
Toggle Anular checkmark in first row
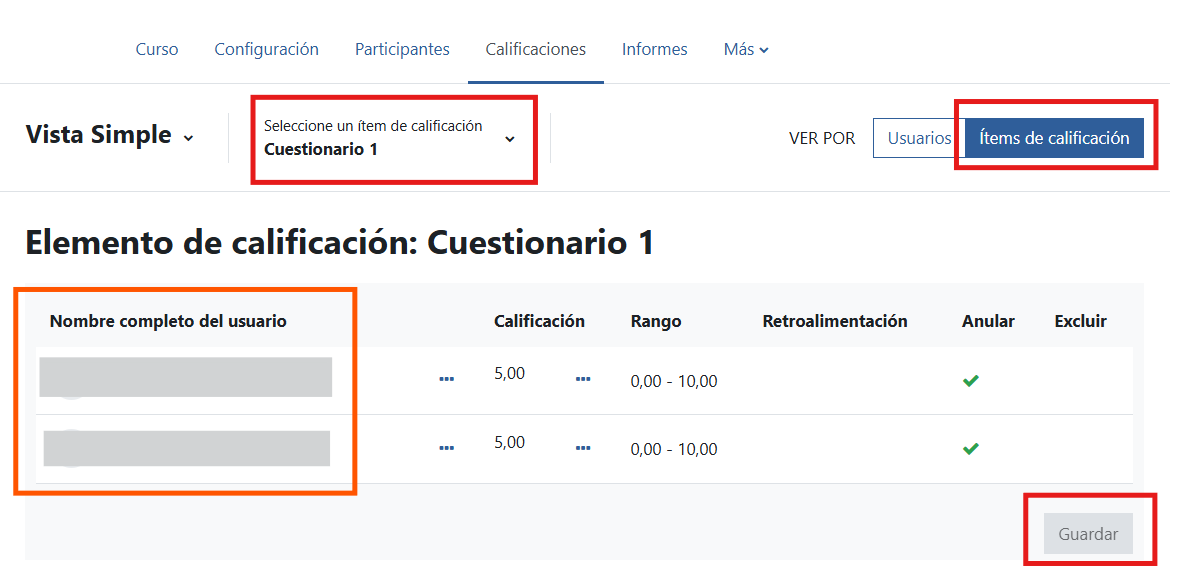tap(971, 381)
